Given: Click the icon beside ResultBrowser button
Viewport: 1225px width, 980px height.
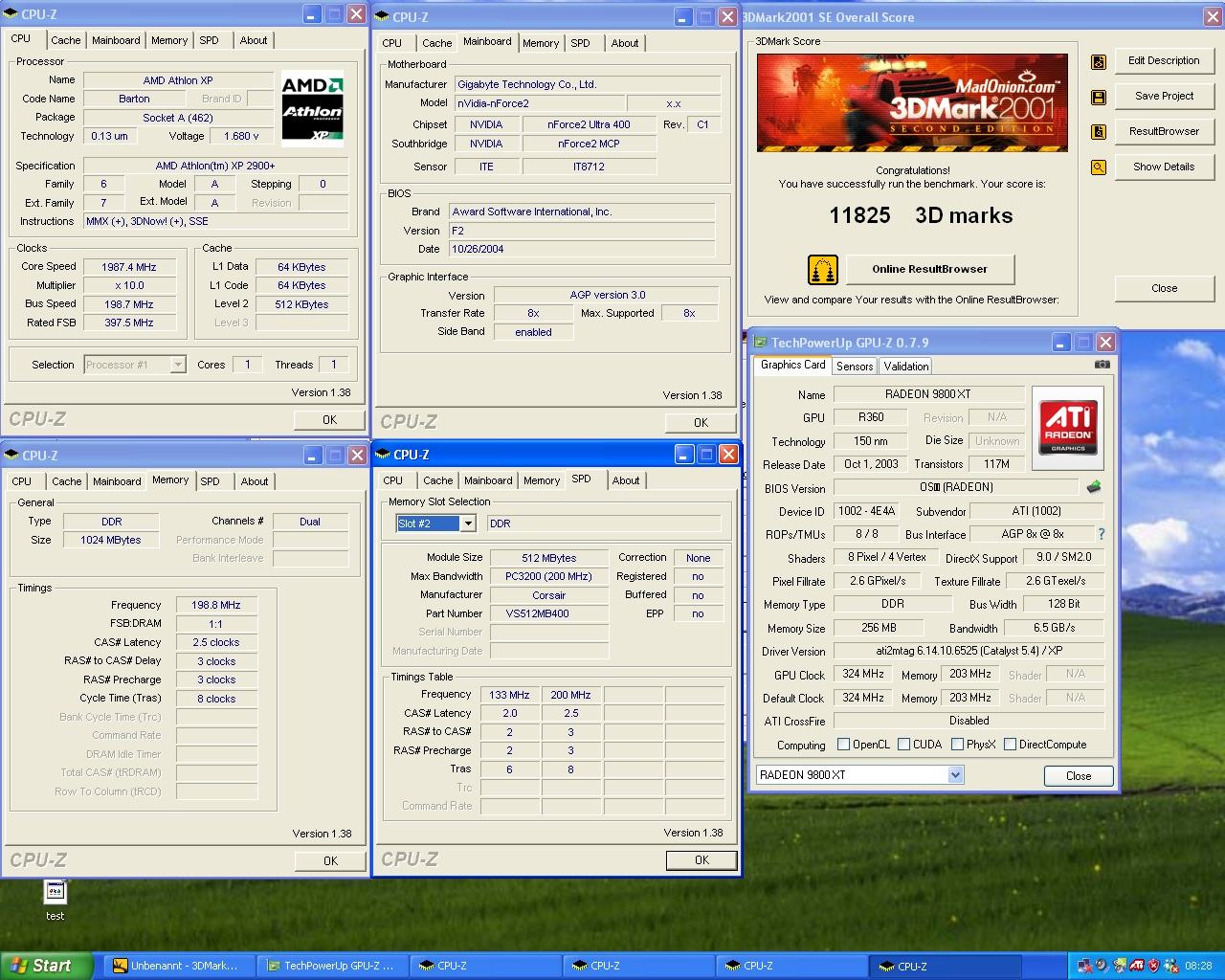Looking at the screenshot, I should tap(1099, 132).
